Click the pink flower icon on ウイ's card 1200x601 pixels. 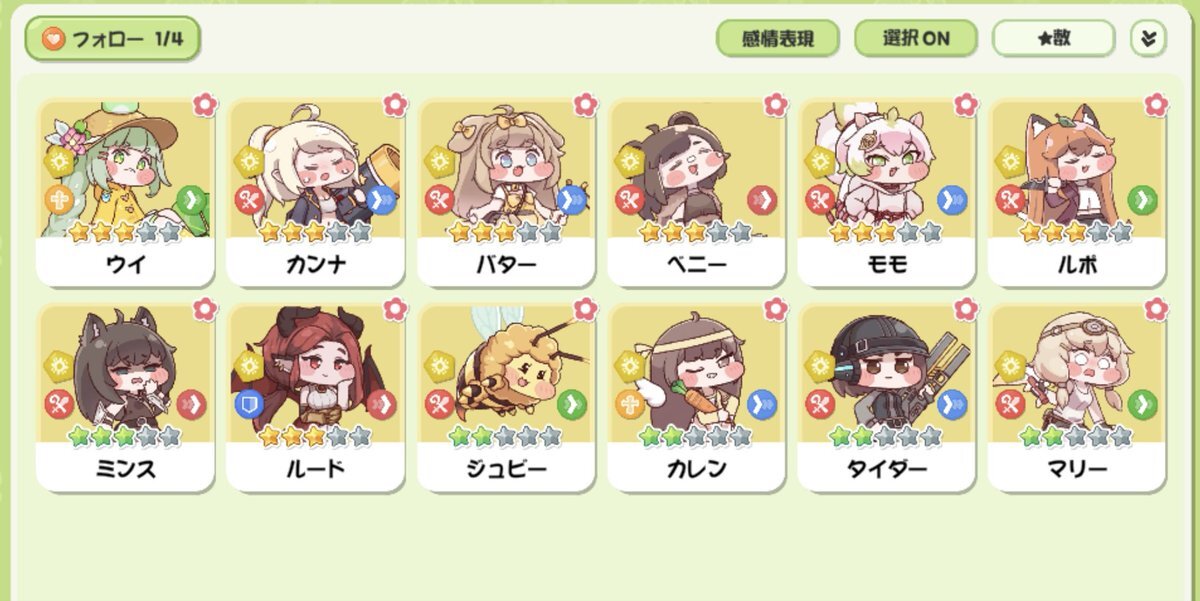pyautogui.click(x=204, y=102)
